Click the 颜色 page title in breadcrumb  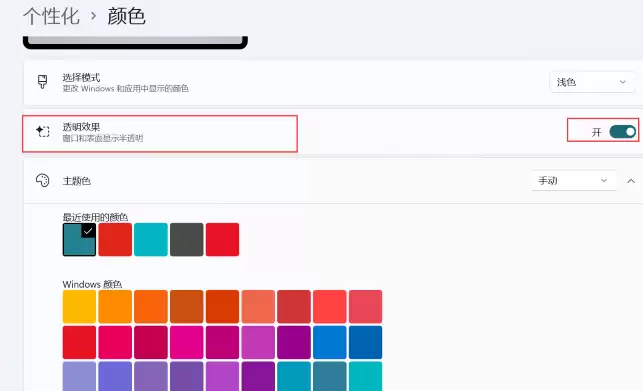[x=126, y=16]
